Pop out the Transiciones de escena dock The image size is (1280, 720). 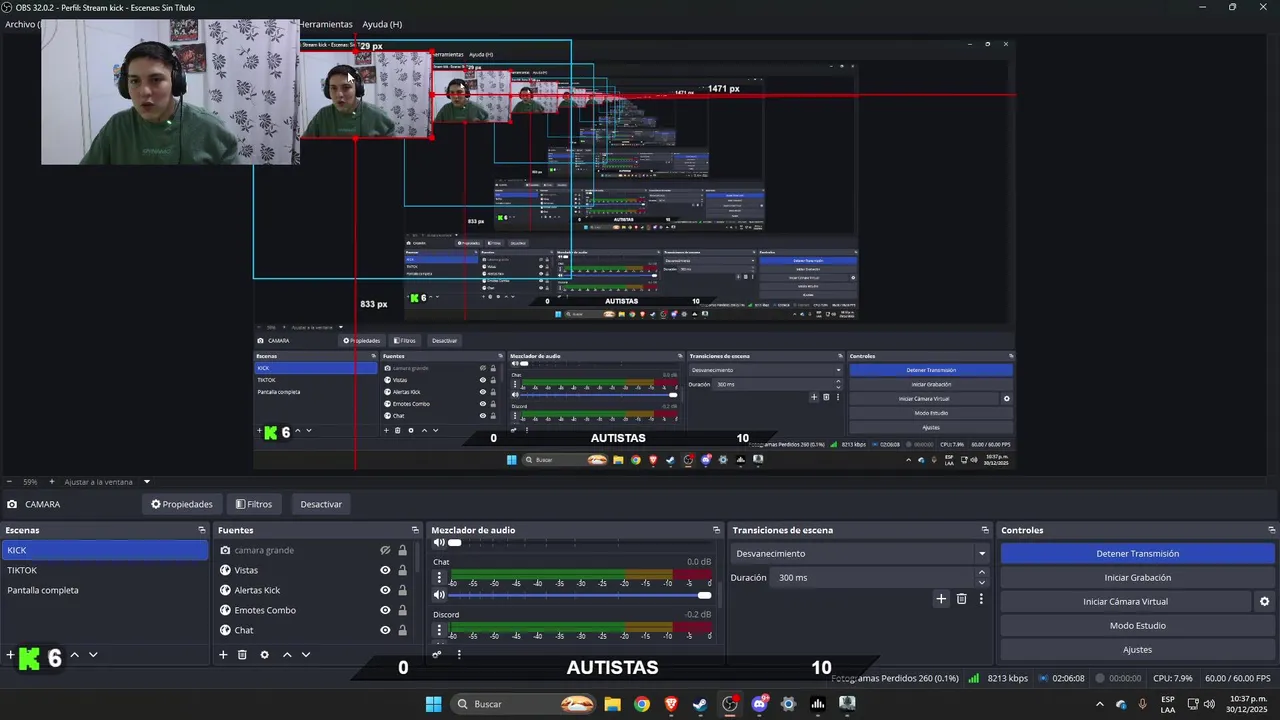(x=985, y=530)
